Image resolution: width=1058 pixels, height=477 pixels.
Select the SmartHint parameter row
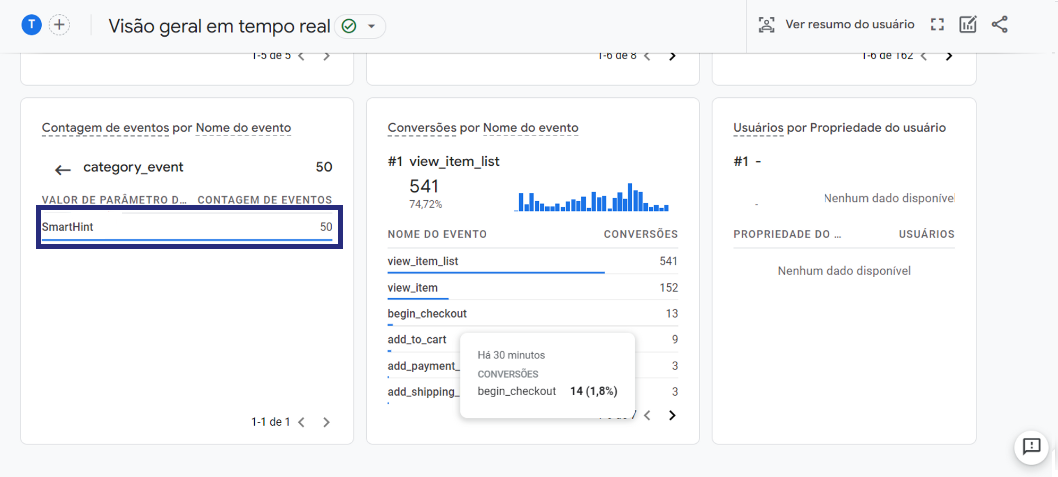(187, 228)
